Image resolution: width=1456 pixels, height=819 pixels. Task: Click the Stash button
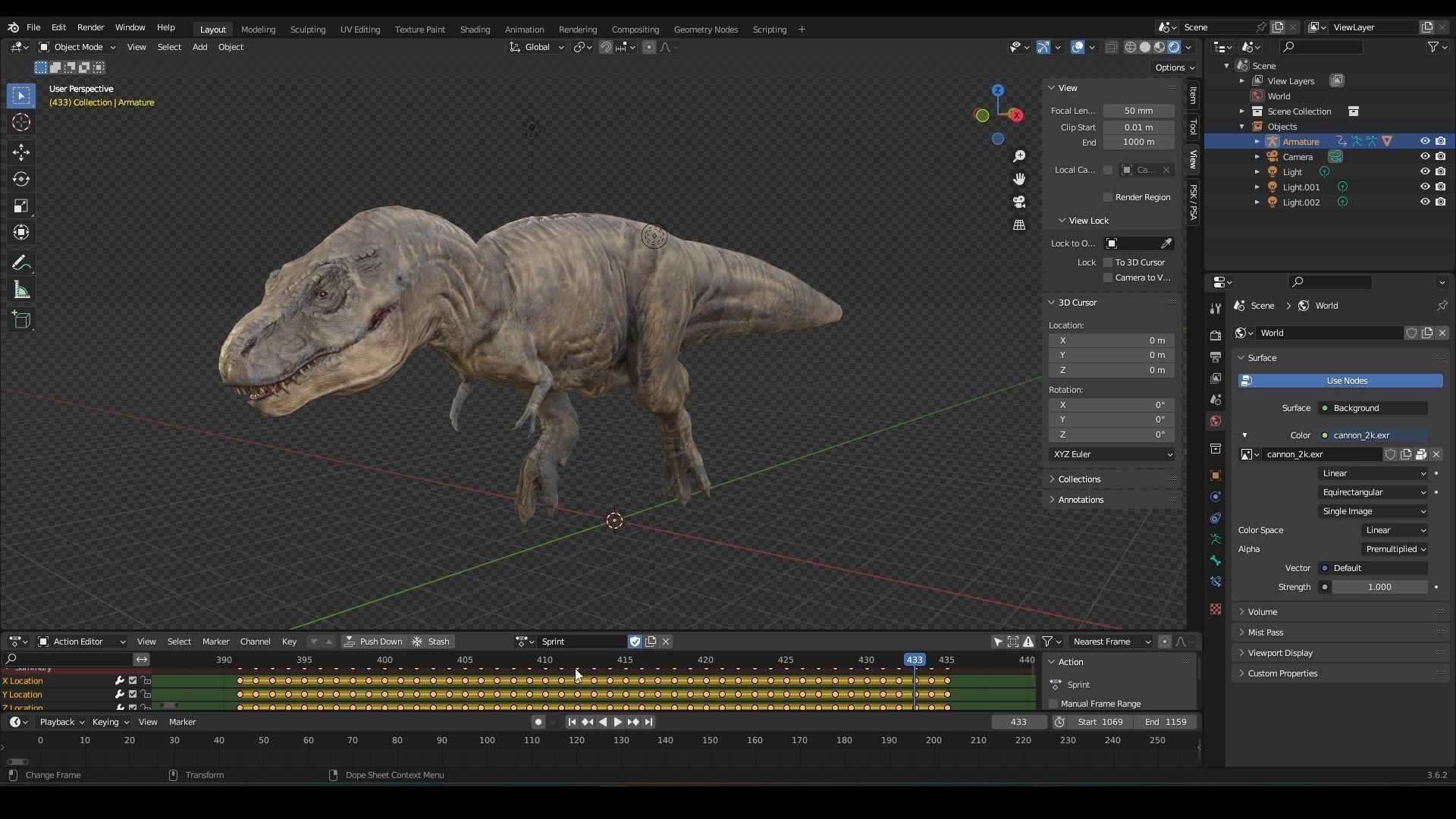pyautogui.click(x=431, y=642)
